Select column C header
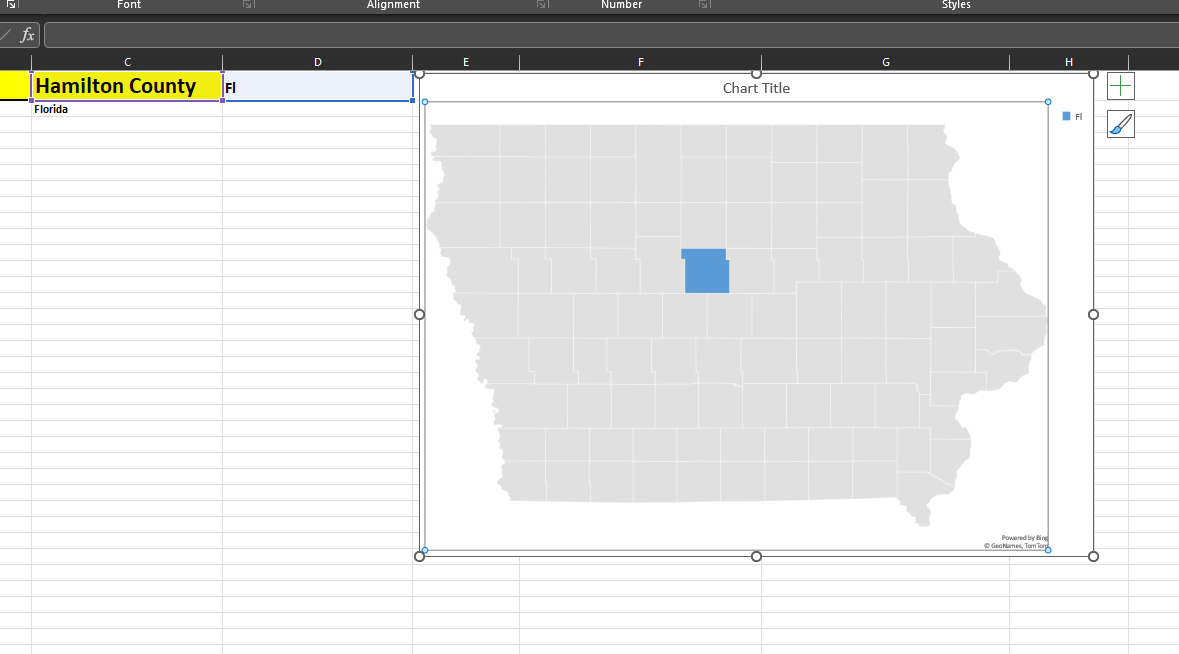This screenshot has height=654, width=1179. [127, 62]
